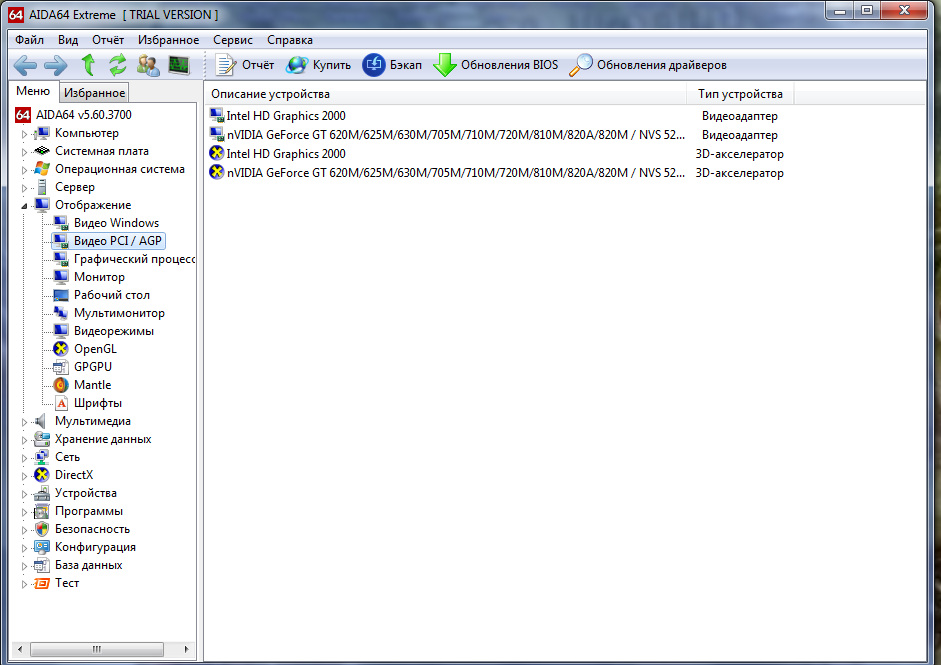
Task: Expand the Компьютер tree node
Action: [25, 134]
